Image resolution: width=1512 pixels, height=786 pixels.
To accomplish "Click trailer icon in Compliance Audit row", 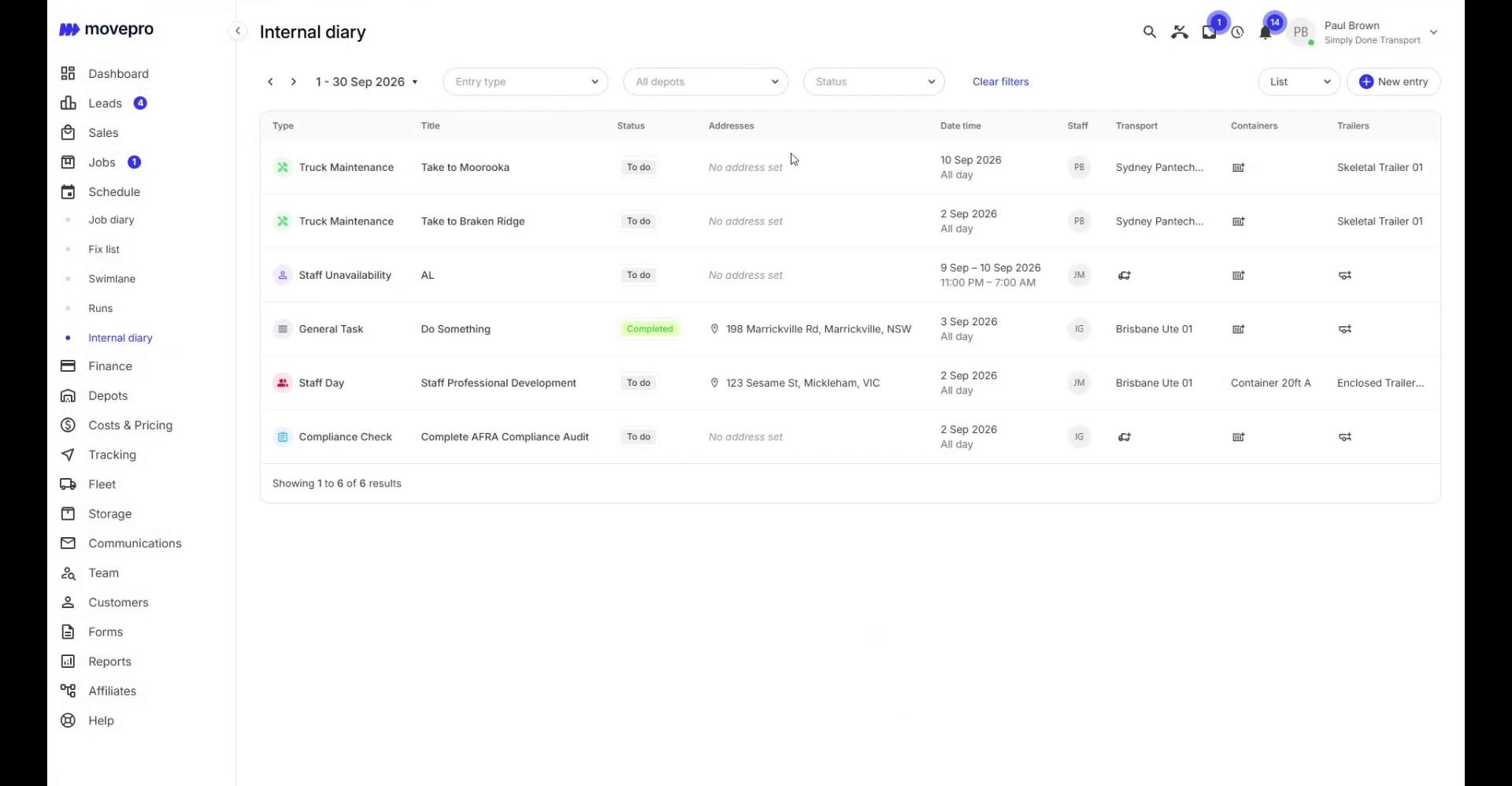I will click(x=1345, y=437).
